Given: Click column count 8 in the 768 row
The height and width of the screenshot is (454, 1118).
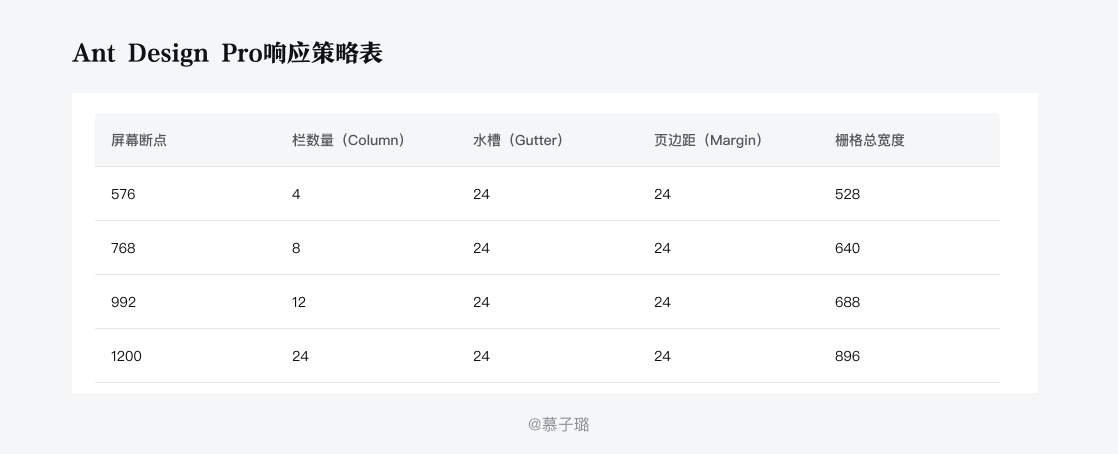Looking at the screenshot, I should [x=296, y=248].
